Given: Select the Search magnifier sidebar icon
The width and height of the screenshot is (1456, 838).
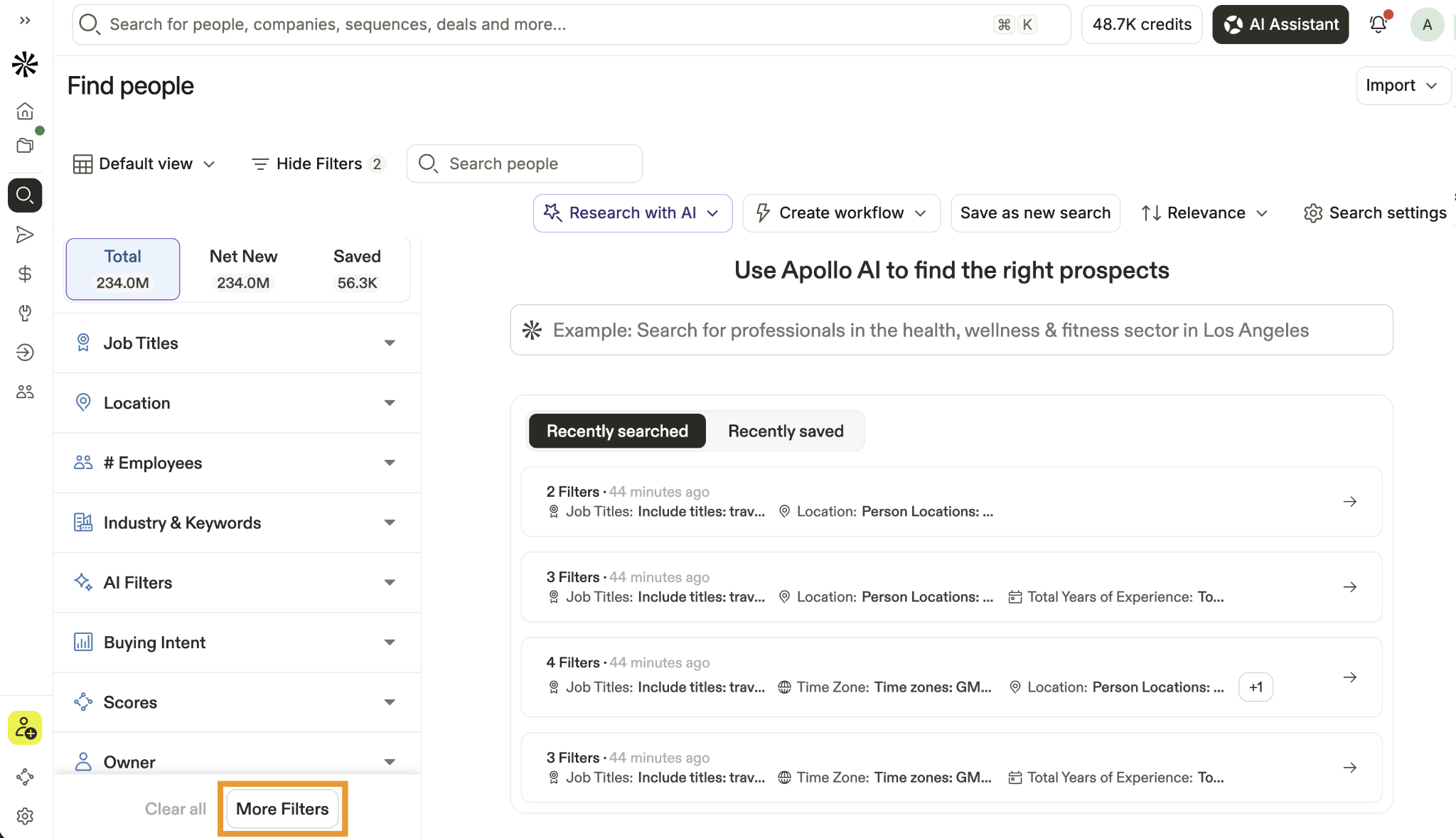Looking at the screenshot, I should 25,195.
